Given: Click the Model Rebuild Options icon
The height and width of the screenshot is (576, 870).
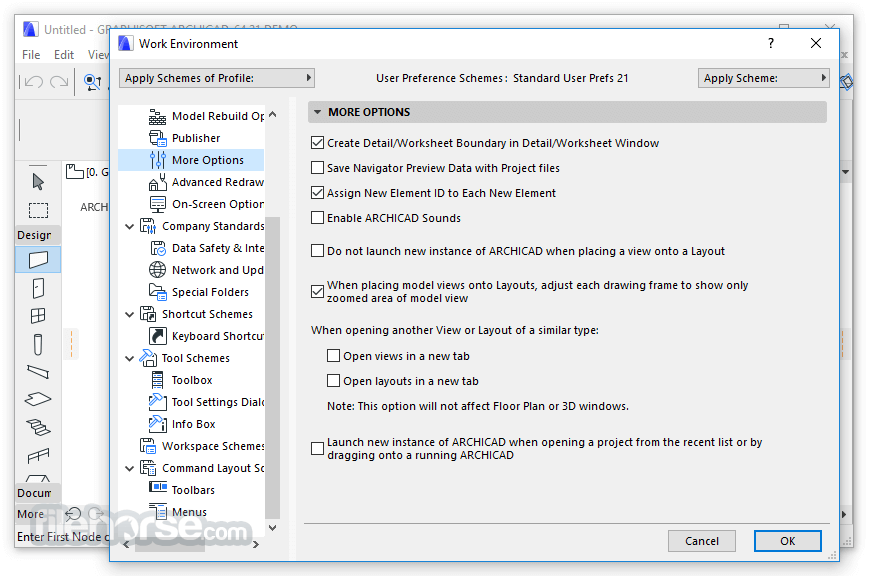Looking at the screenshot, I should [158, 116].
